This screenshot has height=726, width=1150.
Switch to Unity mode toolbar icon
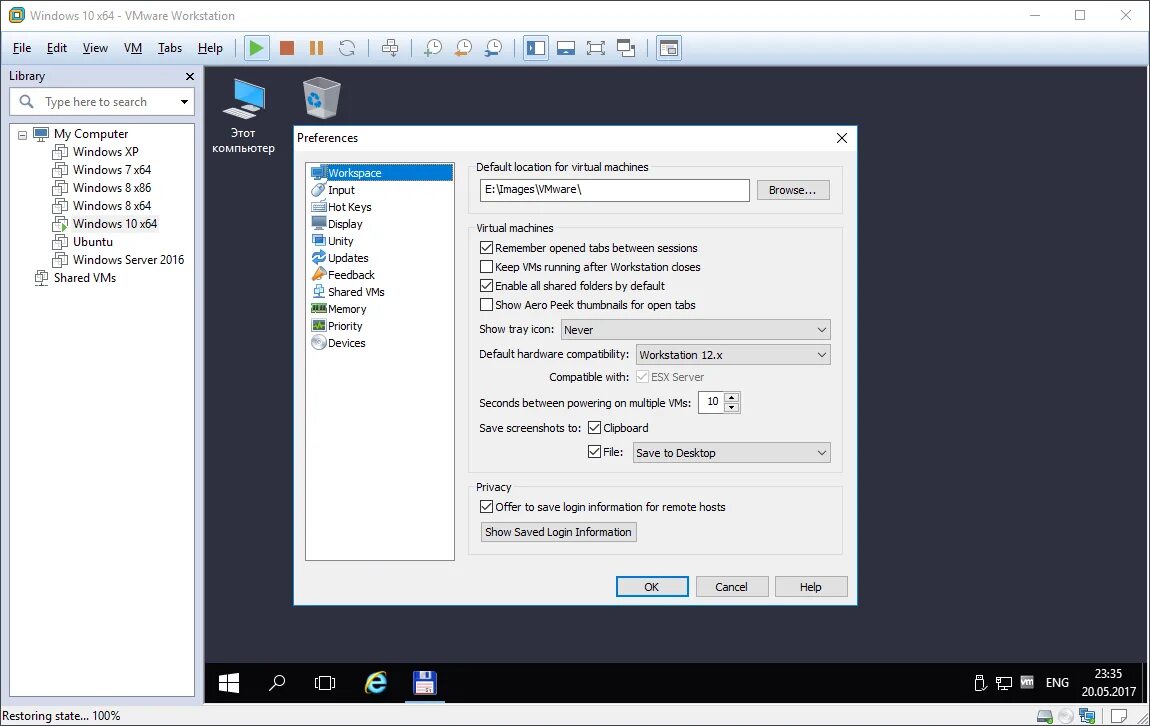[x=626, y=48]
